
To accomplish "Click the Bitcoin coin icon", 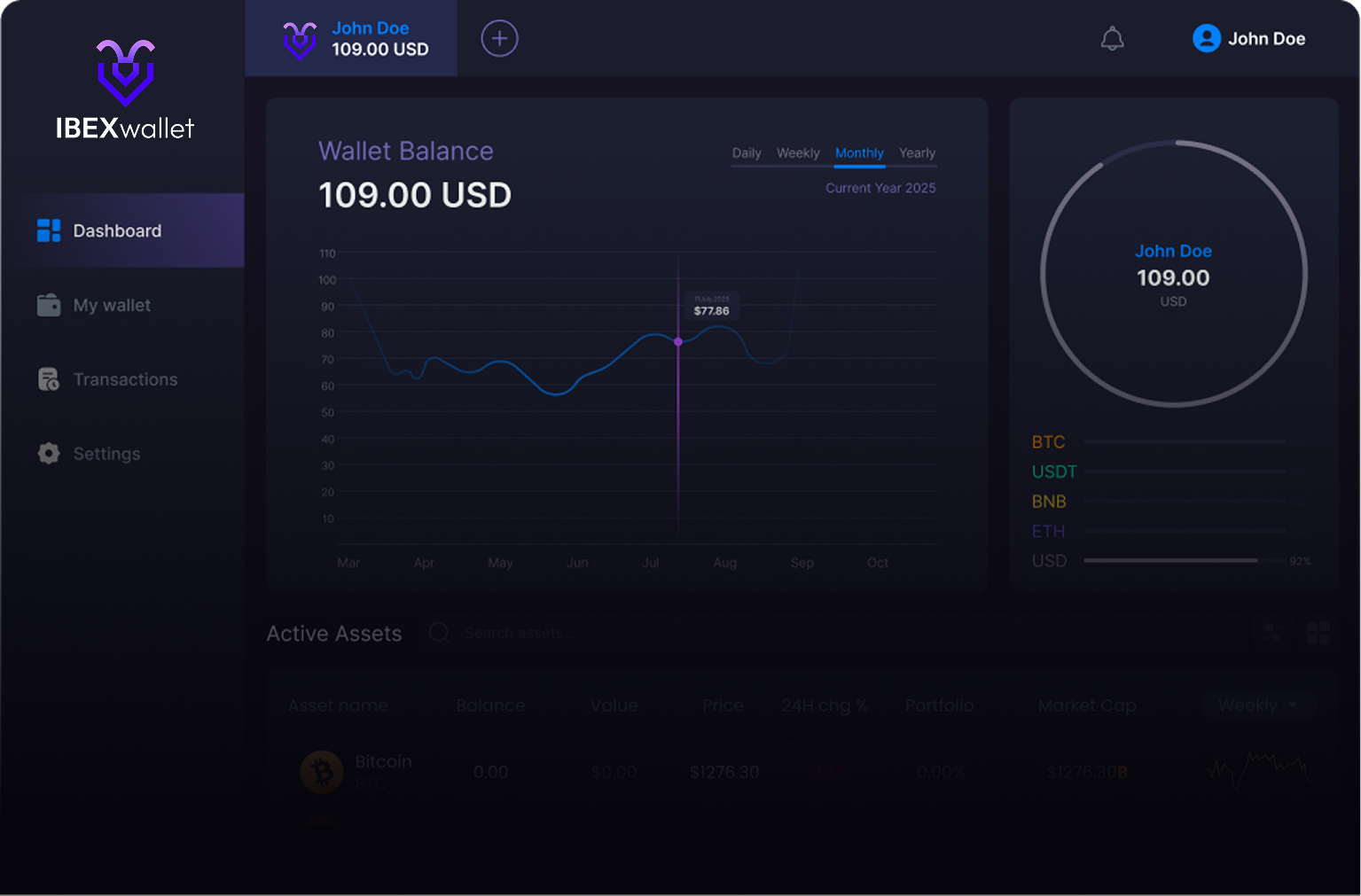I will pos(321,772).
